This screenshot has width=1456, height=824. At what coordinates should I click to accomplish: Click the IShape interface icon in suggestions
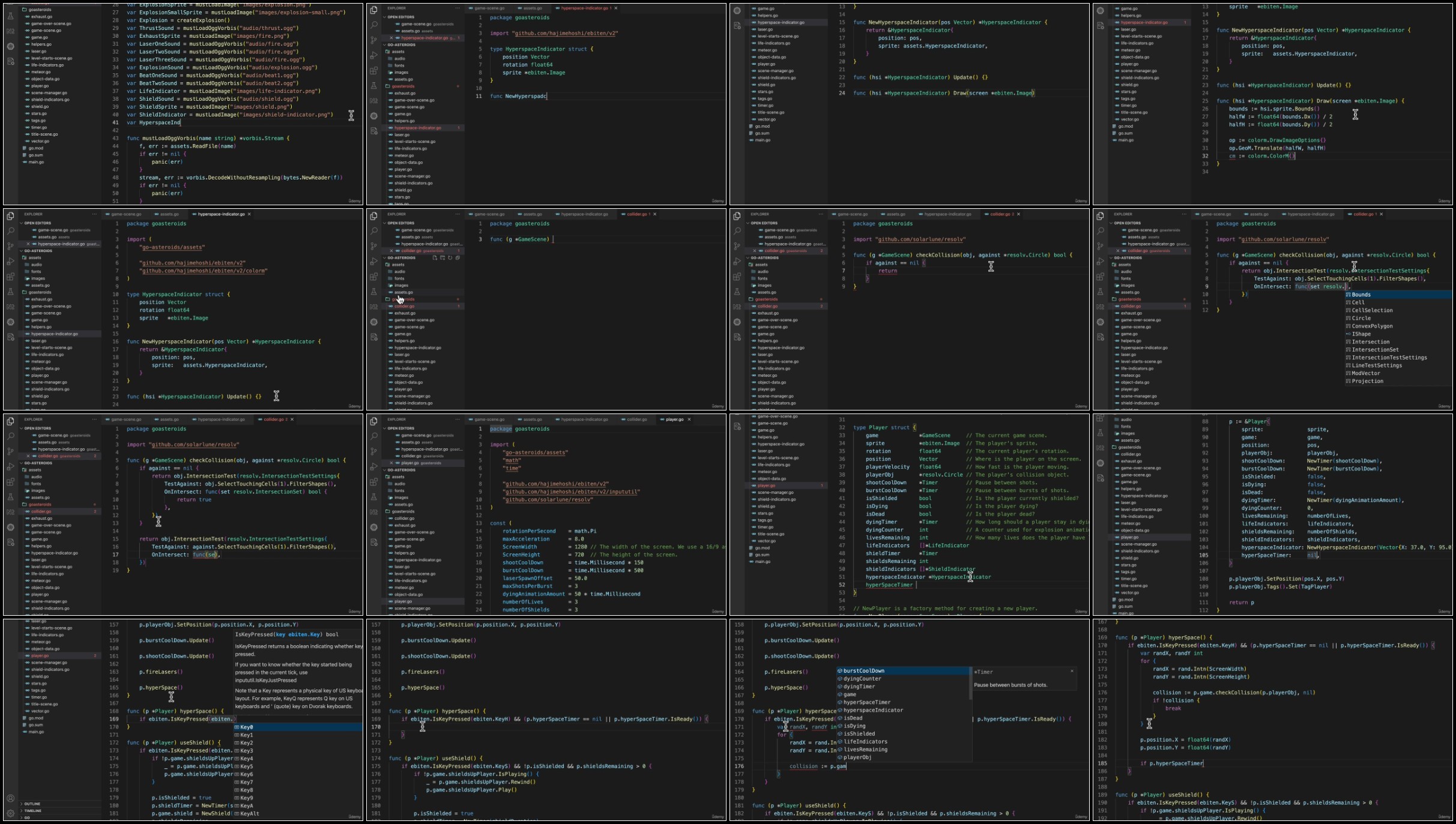coord(1348,334)
